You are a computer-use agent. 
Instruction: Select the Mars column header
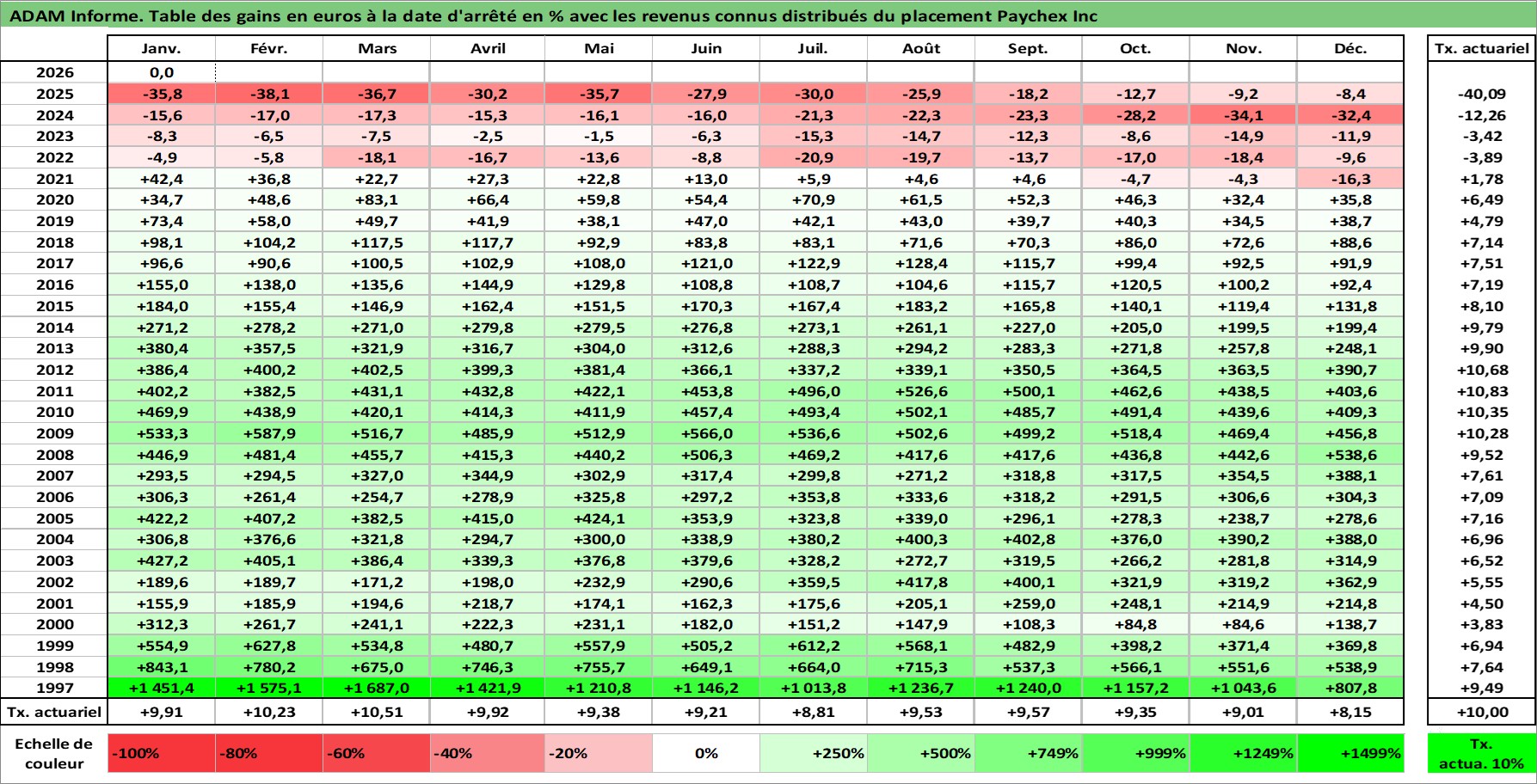tap(377, 49)
